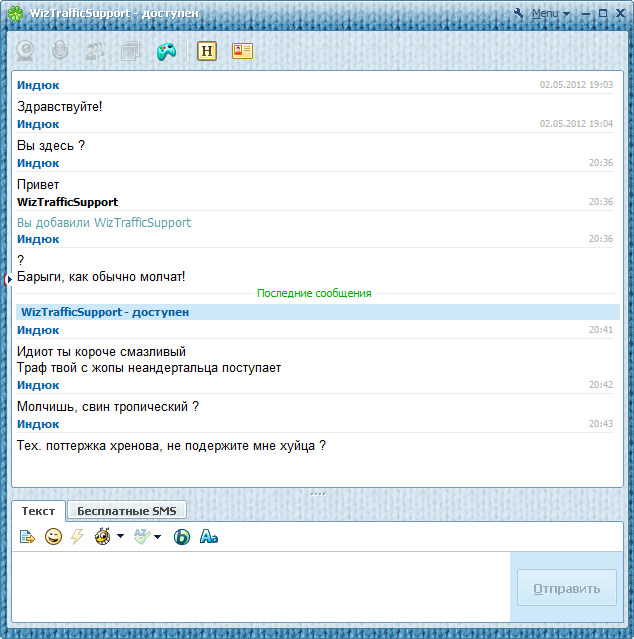Open message history with the H icon
Screen dimensions: 634x639
pyautogui.click(x=207, y=51)
